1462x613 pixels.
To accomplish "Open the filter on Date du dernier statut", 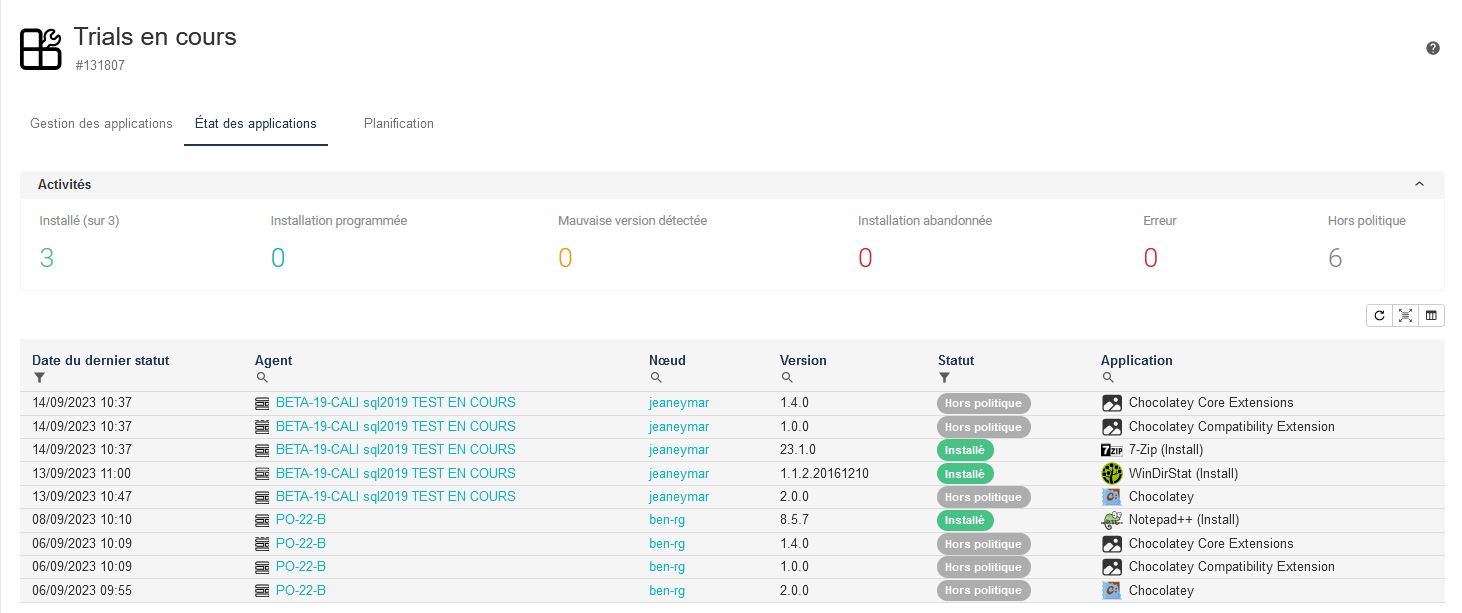I will coord(39,378).
